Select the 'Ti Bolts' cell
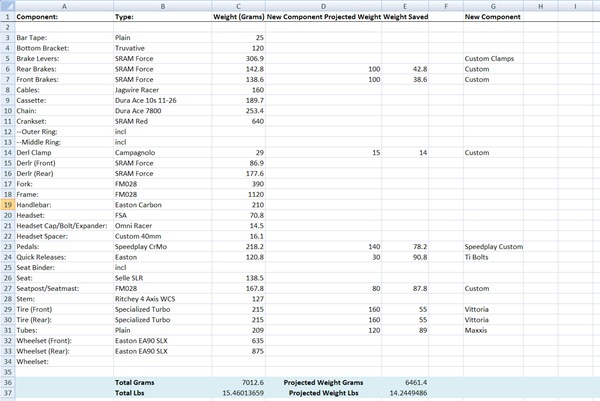Viewport: 600px width, 401px height. pyautogui.click(x=493, y=257)
